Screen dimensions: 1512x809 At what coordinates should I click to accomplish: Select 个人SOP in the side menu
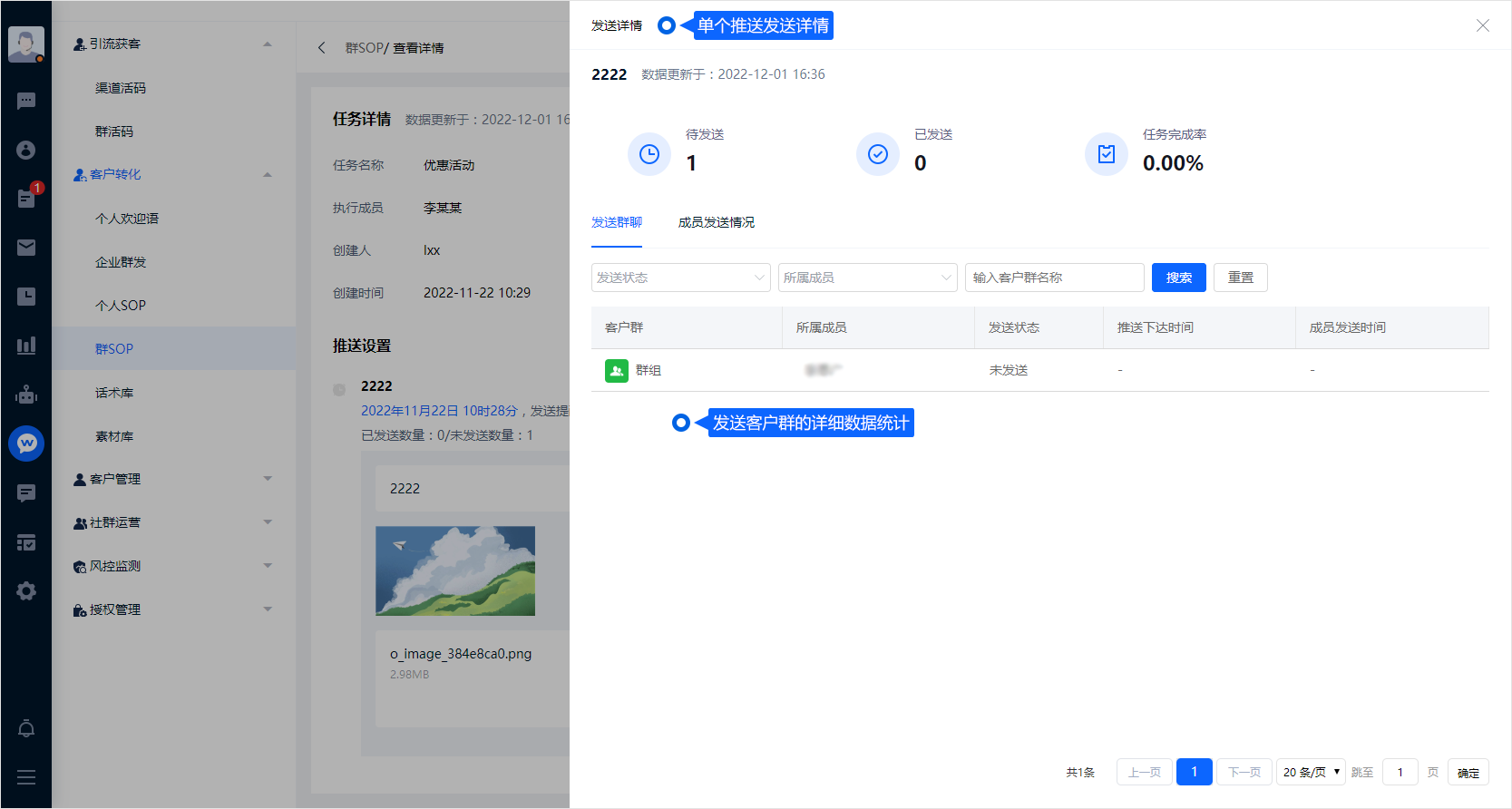(x=121, y=306)
